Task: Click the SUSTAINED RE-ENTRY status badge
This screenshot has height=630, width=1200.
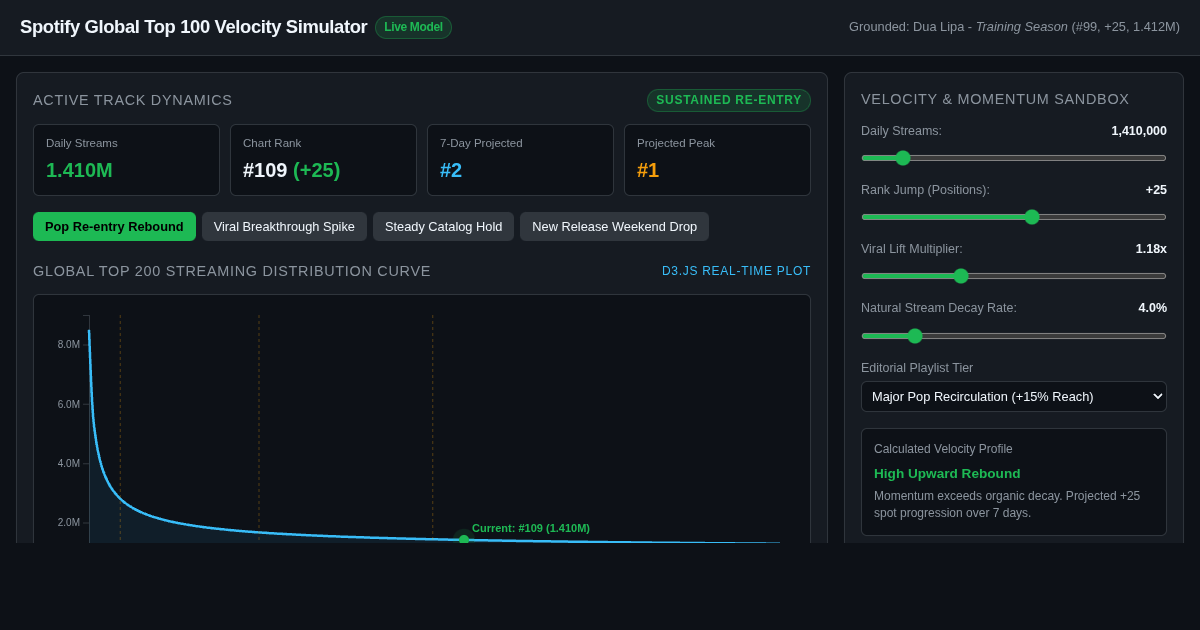Action: (x=729, y=100)
